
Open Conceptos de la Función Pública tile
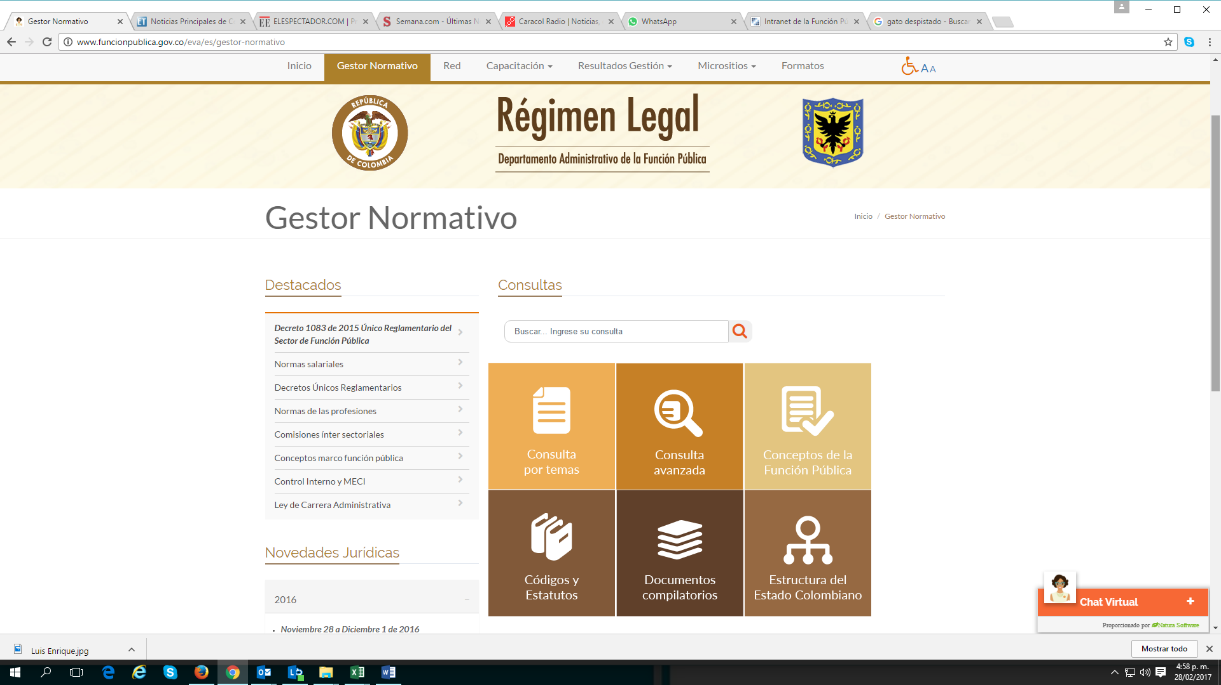point(807,426)
